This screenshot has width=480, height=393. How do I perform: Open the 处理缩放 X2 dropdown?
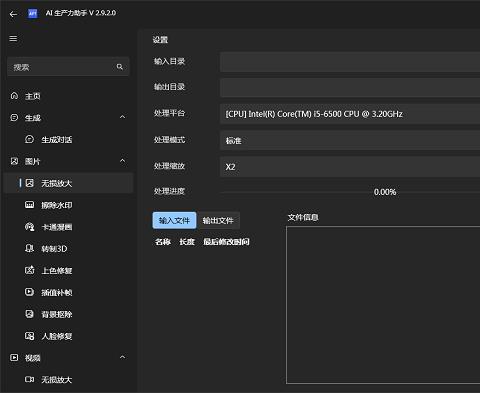point(350,167)
